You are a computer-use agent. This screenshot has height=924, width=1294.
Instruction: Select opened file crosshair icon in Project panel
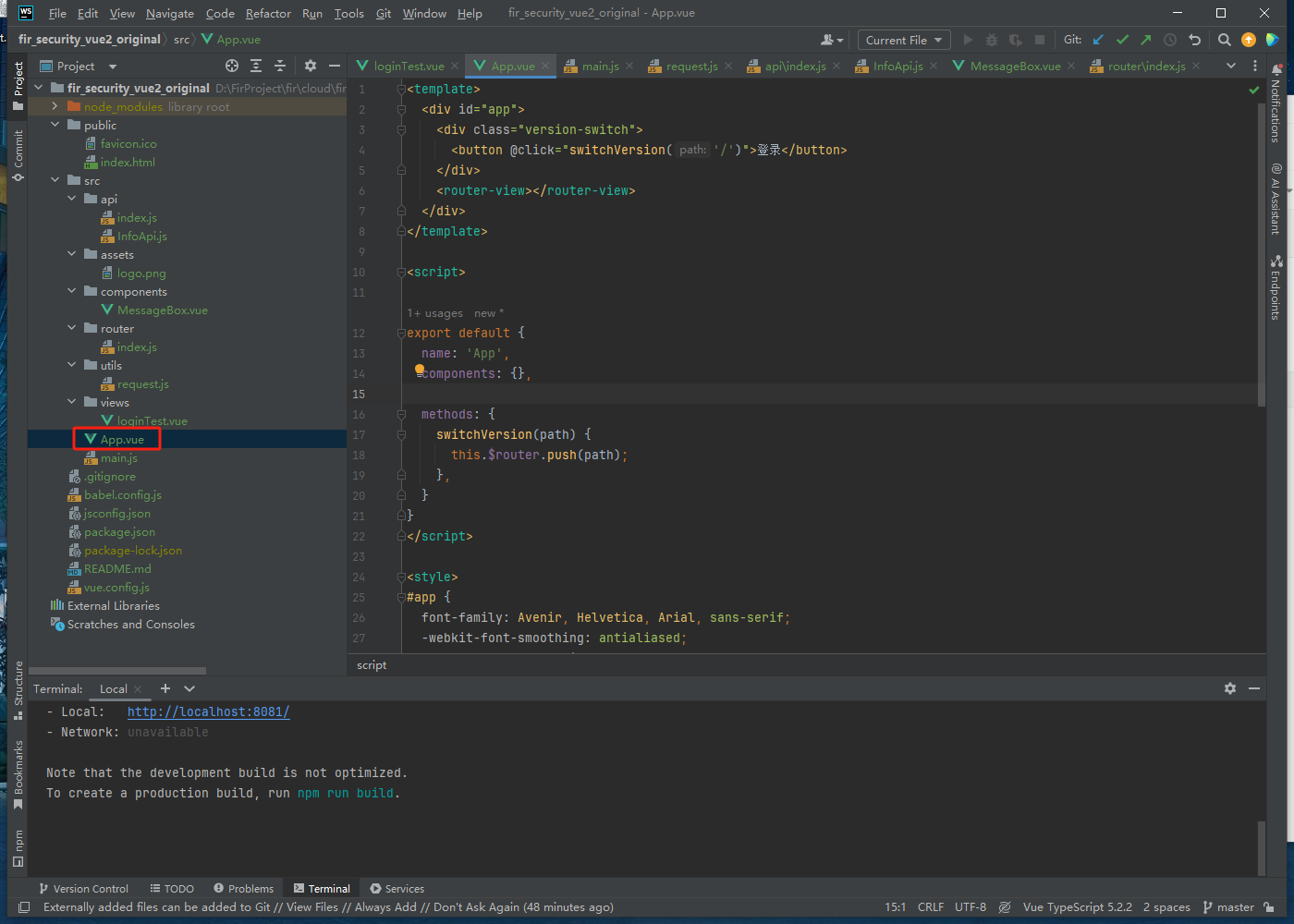(232, 66)
